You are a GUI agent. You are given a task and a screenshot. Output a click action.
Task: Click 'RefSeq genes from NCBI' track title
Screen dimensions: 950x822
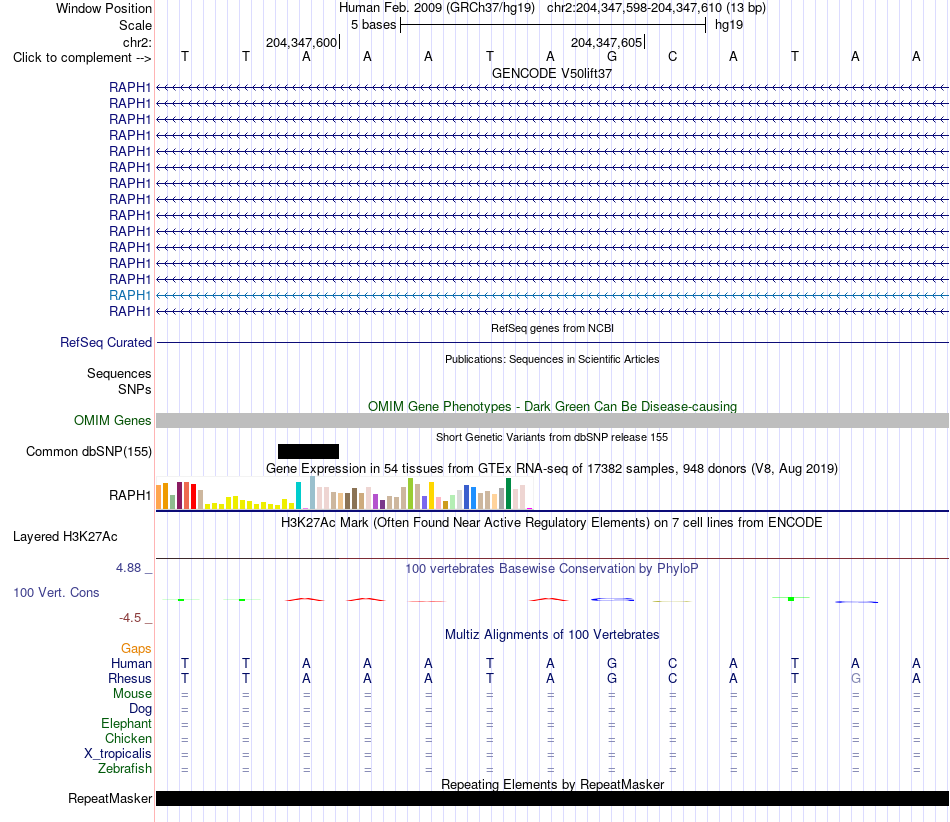tap(552, 328)
